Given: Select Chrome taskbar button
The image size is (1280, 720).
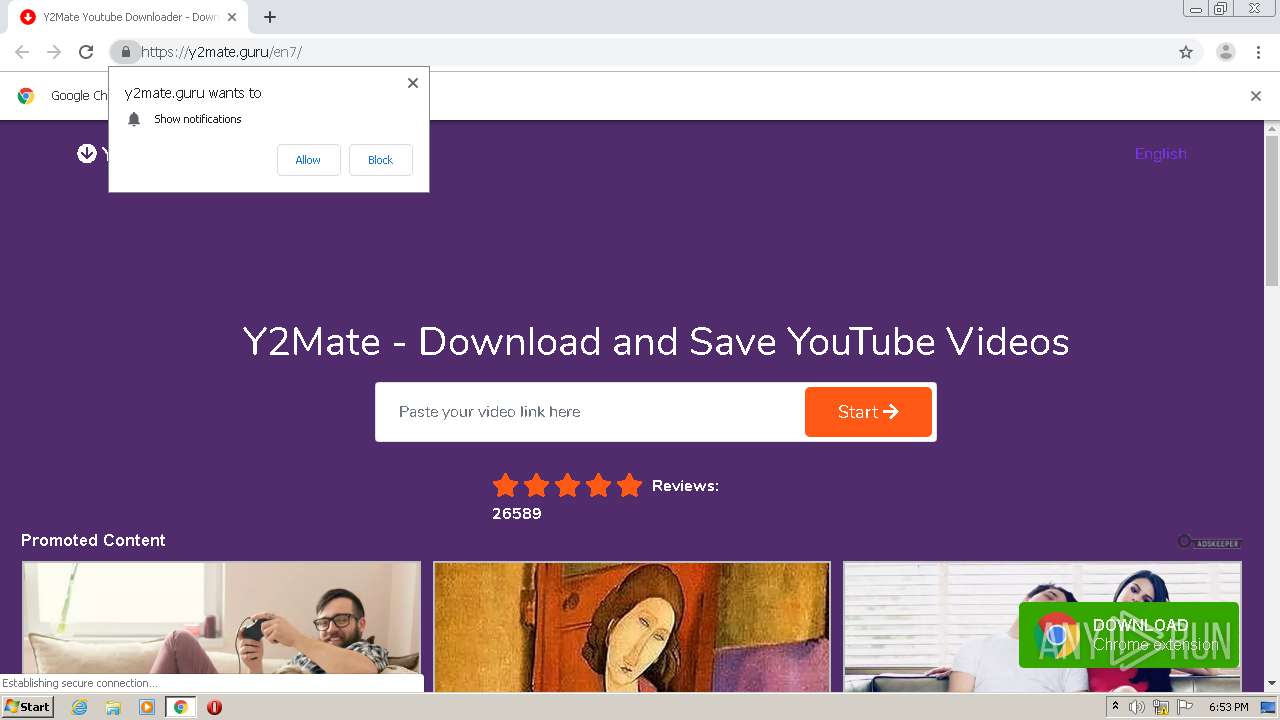Looking at the screenshot, I should pos(180,707).
